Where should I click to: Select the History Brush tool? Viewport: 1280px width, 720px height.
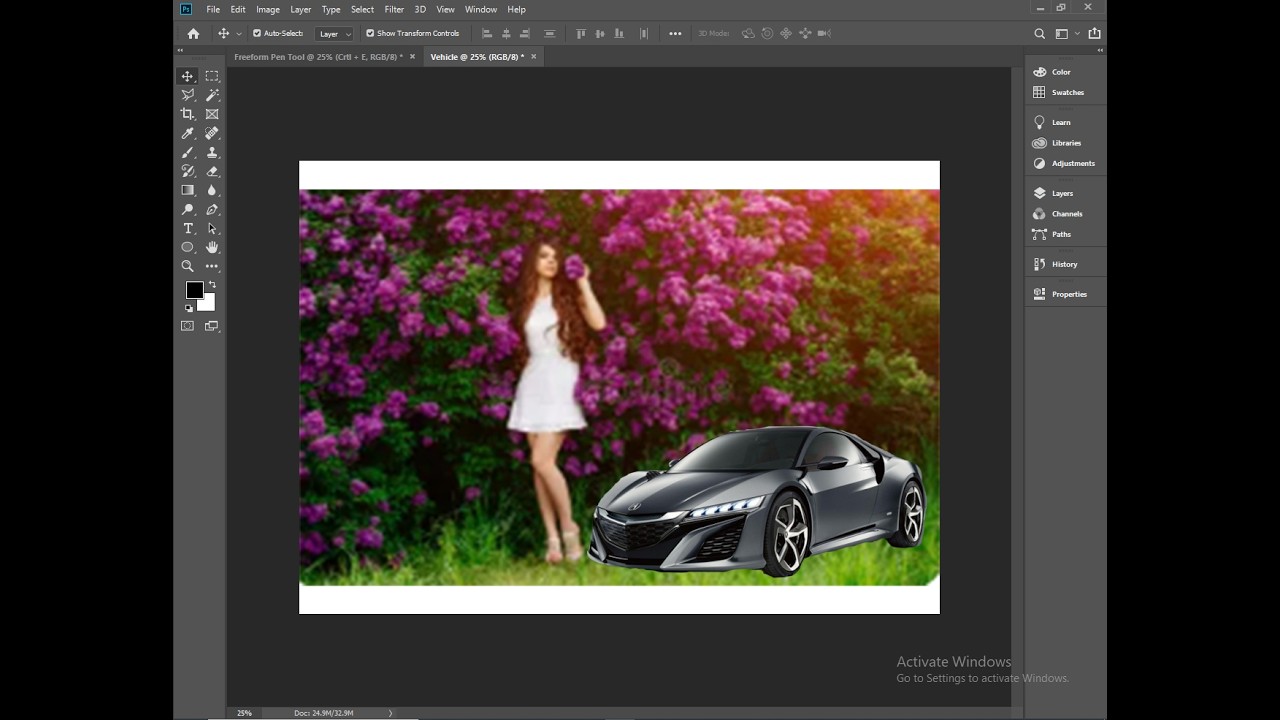pyautogui.click(x=187, y=171)
